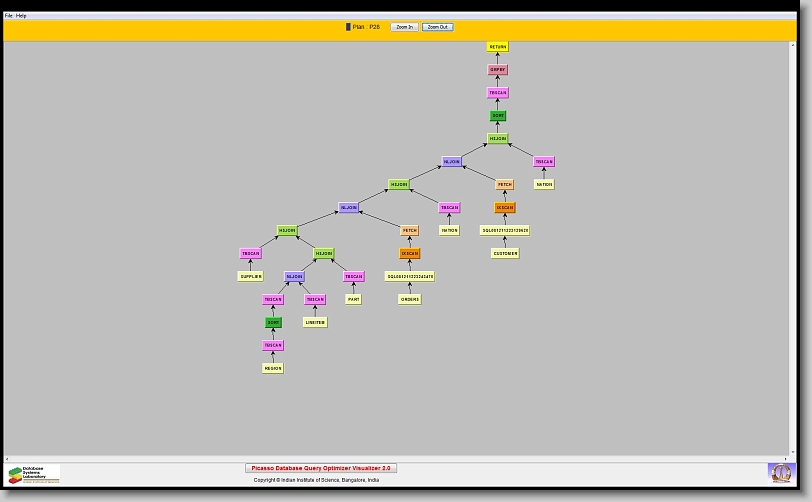
Task: Click the ORDERS table node
Action: click(x=409, y=299)
